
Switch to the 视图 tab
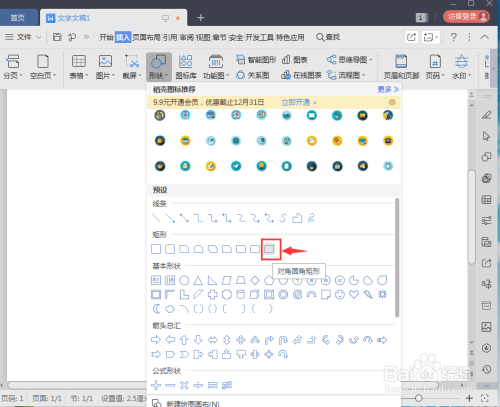pos(203,37)
